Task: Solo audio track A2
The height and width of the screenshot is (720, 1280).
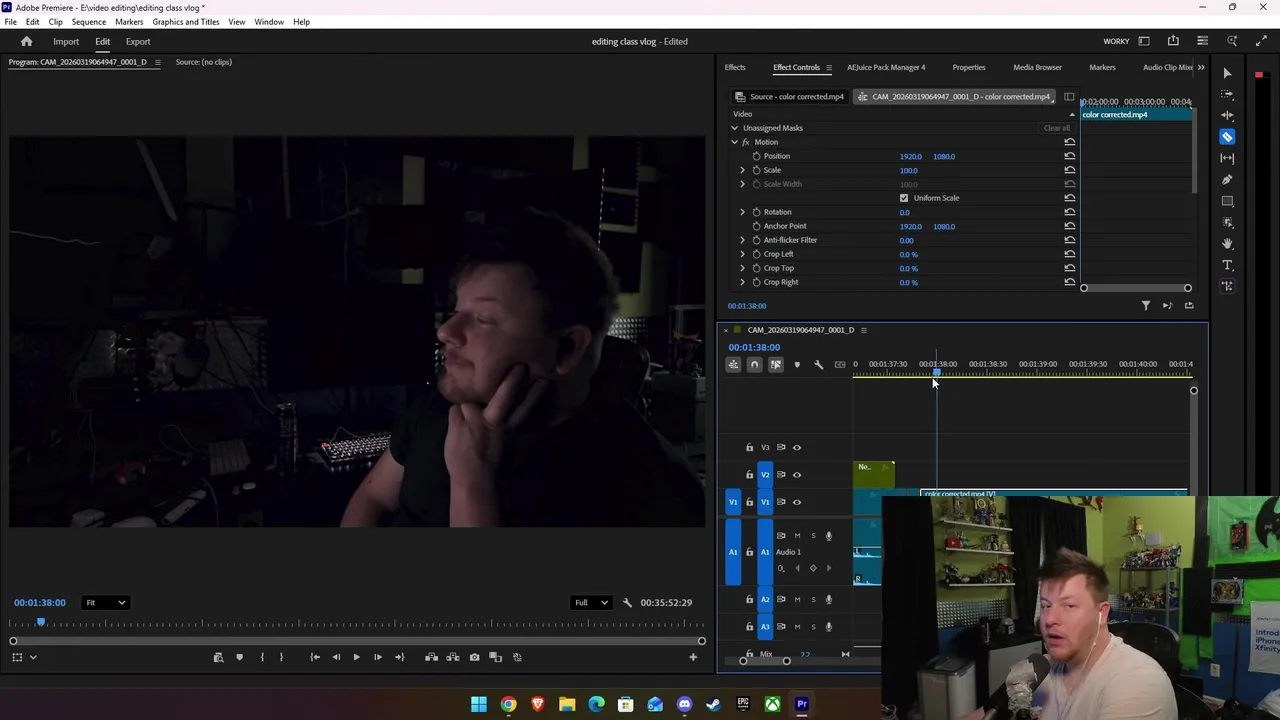Action: 813,599
